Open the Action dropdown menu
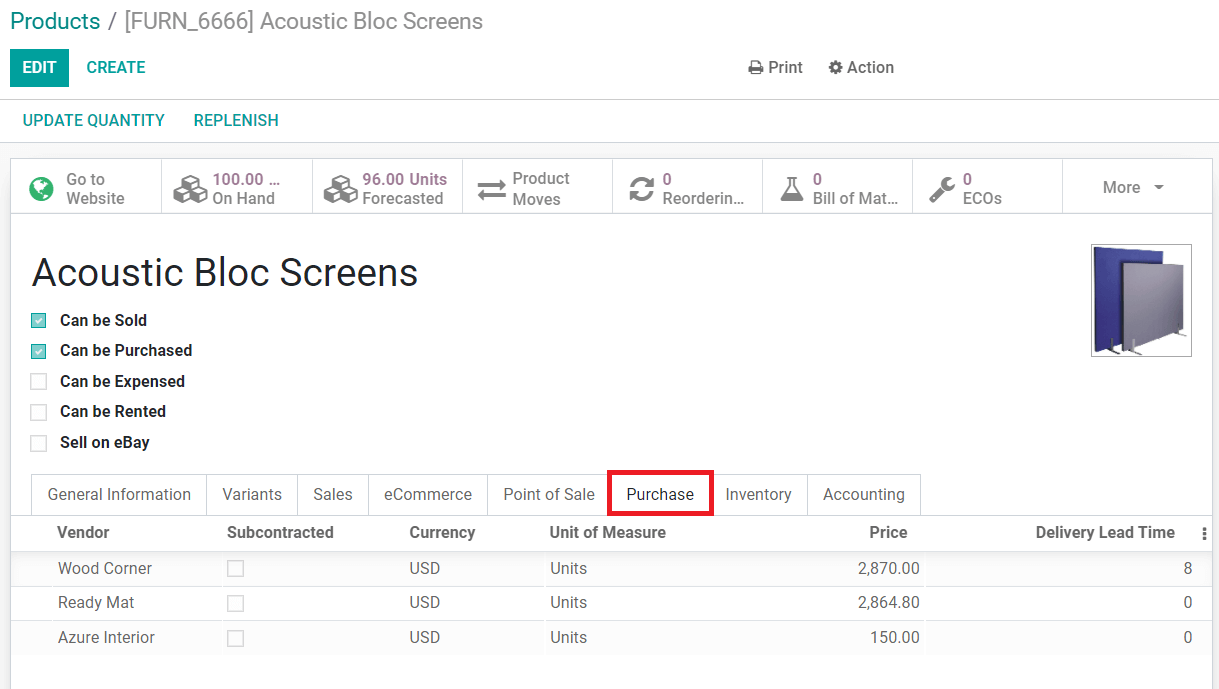The width and height of the screenshot is (1219, 689). [861, 68]
